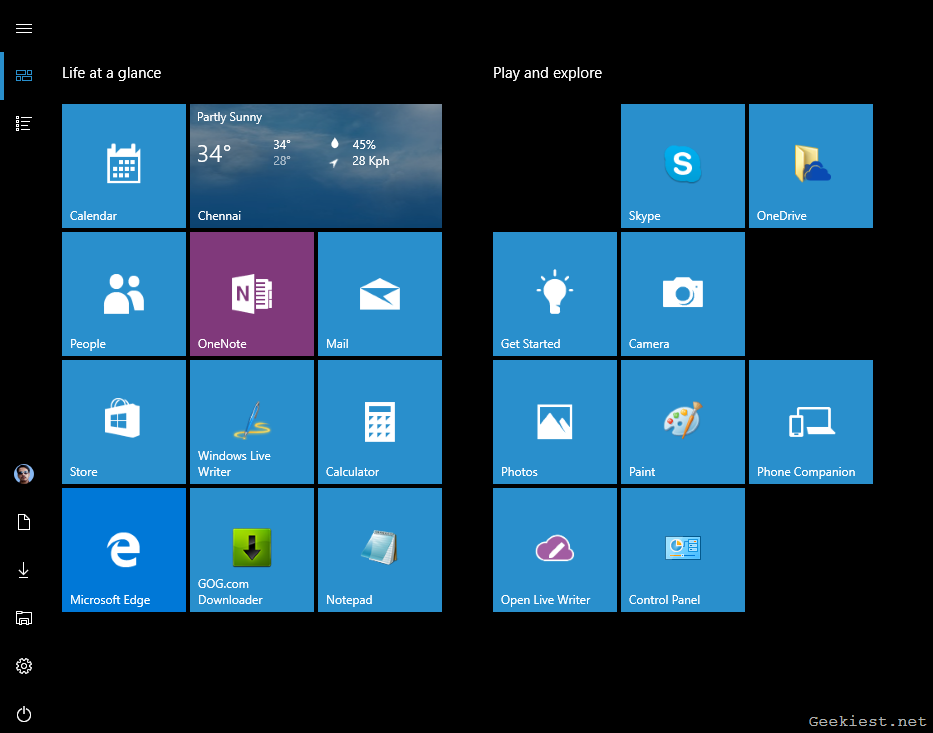This screenshot has height=733, width=933.
Task: Select the Life at a glance group header
Action: 111,73
